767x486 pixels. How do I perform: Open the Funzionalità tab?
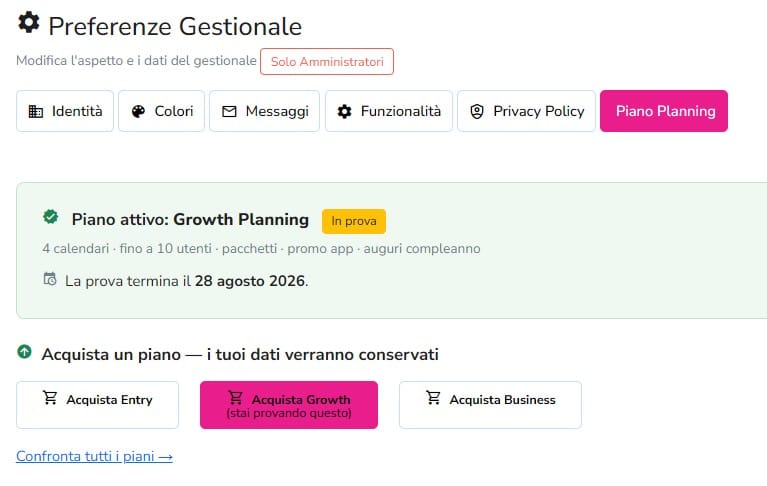tap(389, 111)
